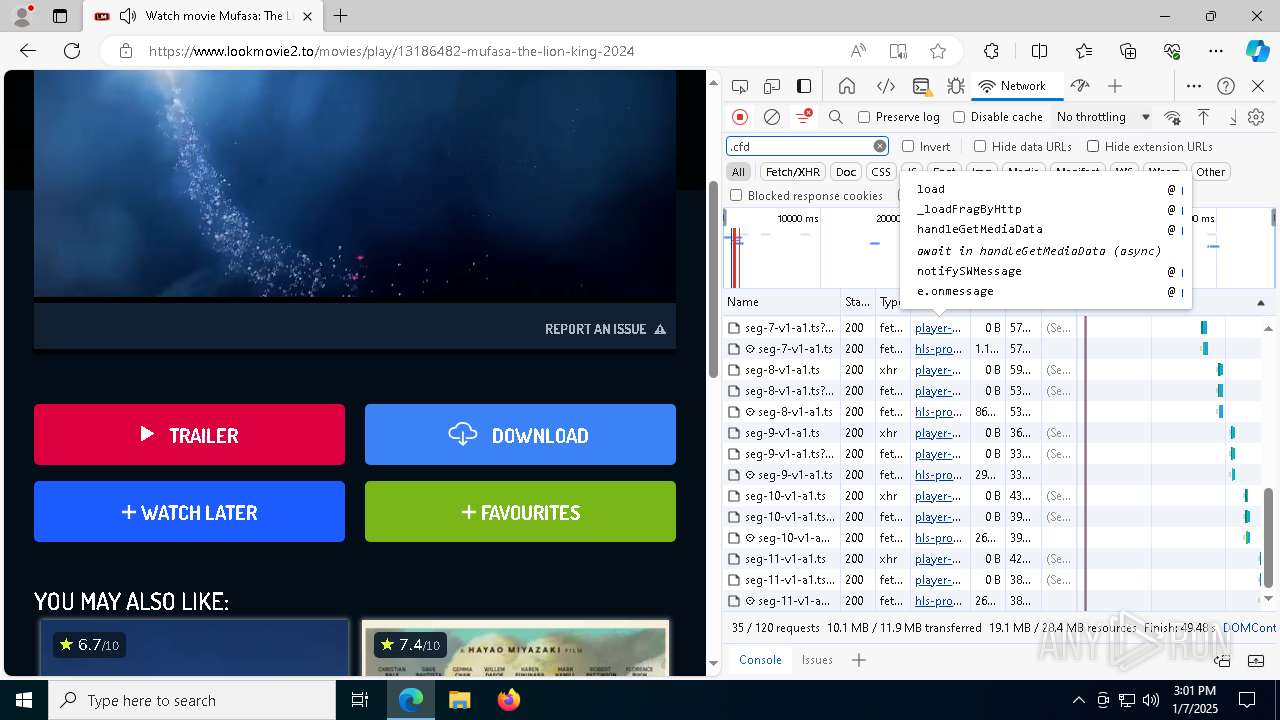Screen dimensions: 1280x720
Task: Toggle device emulation in DevTools
Action: point(772,86)
